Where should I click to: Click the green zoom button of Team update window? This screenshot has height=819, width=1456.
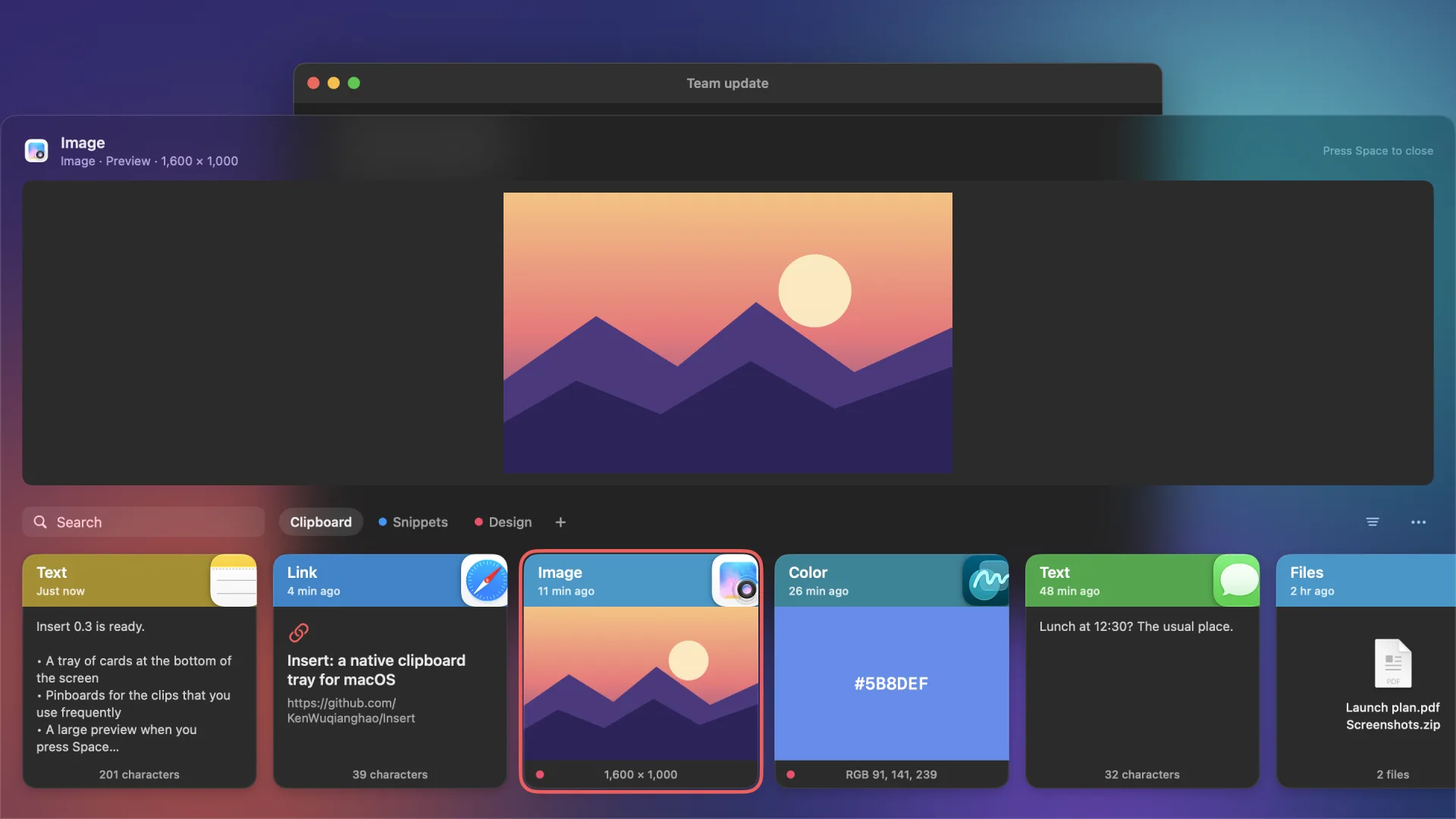354,83
